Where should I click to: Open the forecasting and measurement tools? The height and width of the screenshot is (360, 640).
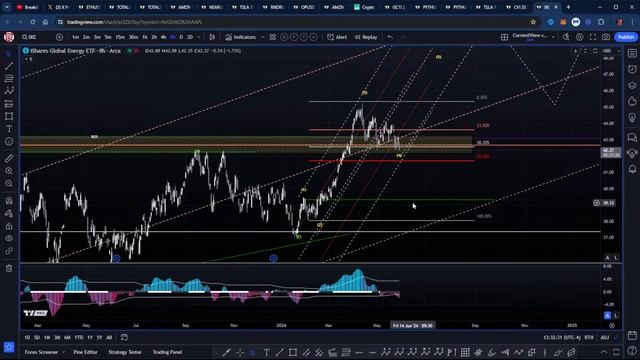pyautogui.click(x=9, y=104)
